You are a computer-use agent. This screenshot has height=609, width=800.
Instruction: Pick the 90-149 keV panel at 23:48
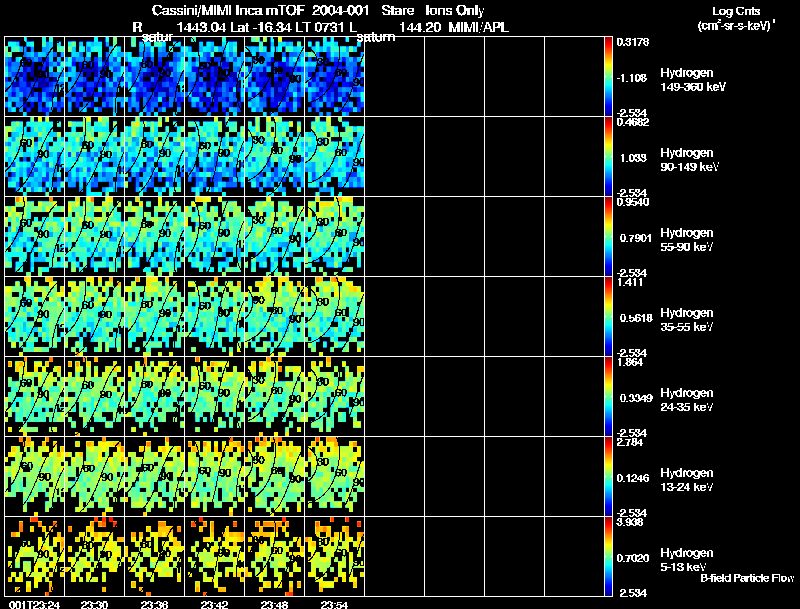click(x=274, y=156)
